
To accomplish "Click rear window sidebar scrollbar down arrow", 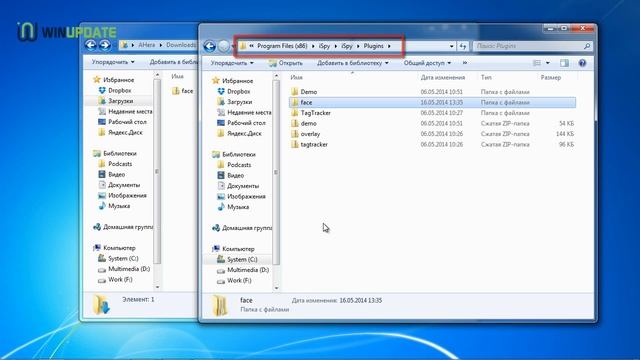I will click(157, 287).
